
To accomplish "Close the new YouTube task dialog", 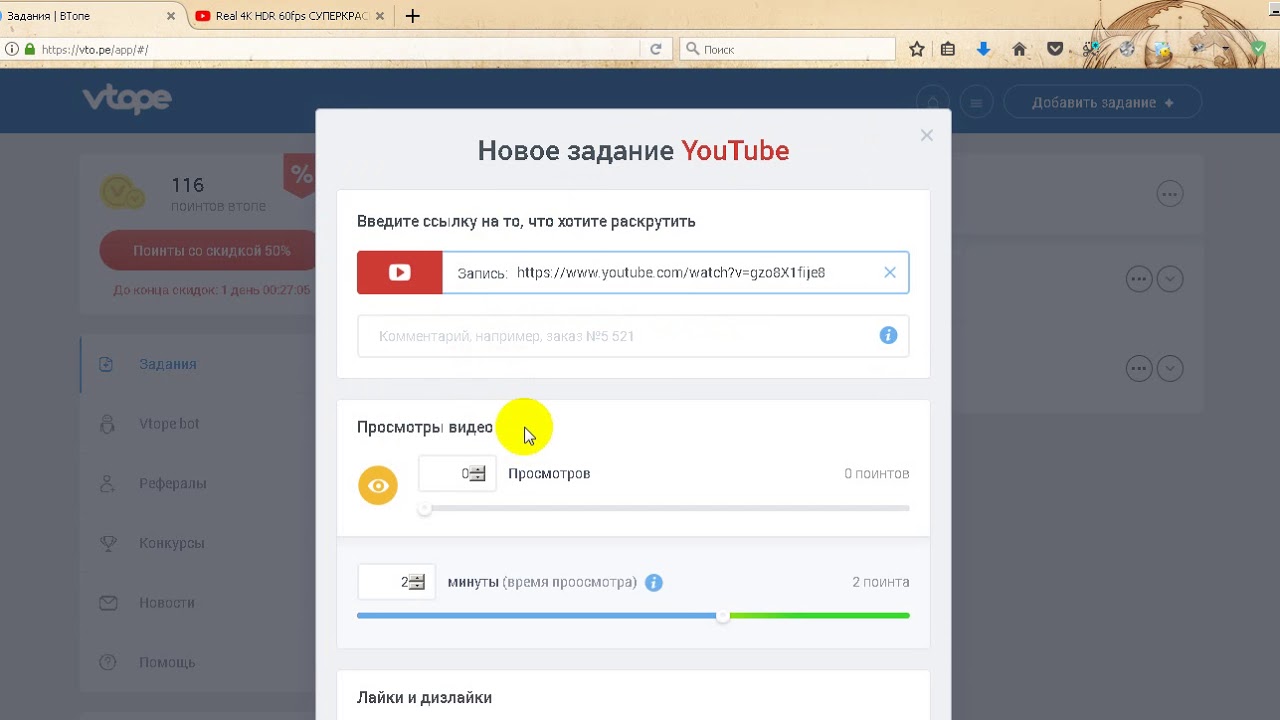I will pos(927,135).
